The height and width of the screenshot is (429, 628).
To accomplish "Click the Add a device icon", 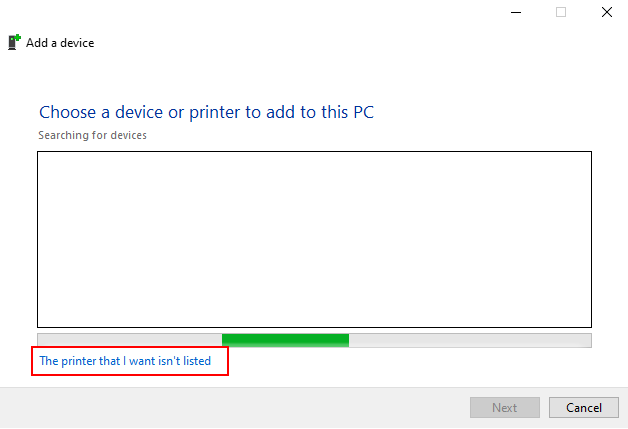I will click(14, 42).
